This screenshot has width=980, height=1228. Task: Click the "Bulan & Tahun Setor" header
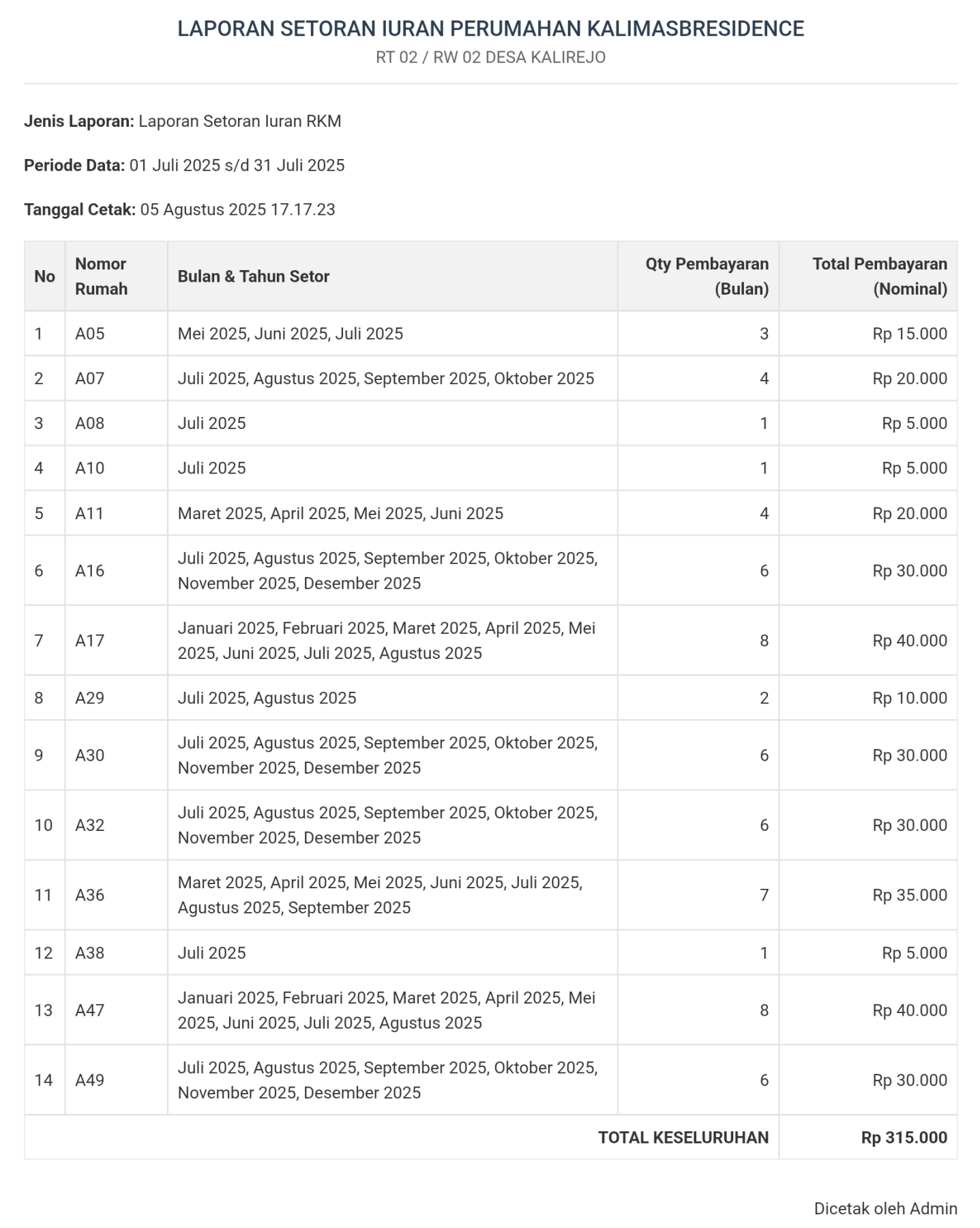click(253, 276)
